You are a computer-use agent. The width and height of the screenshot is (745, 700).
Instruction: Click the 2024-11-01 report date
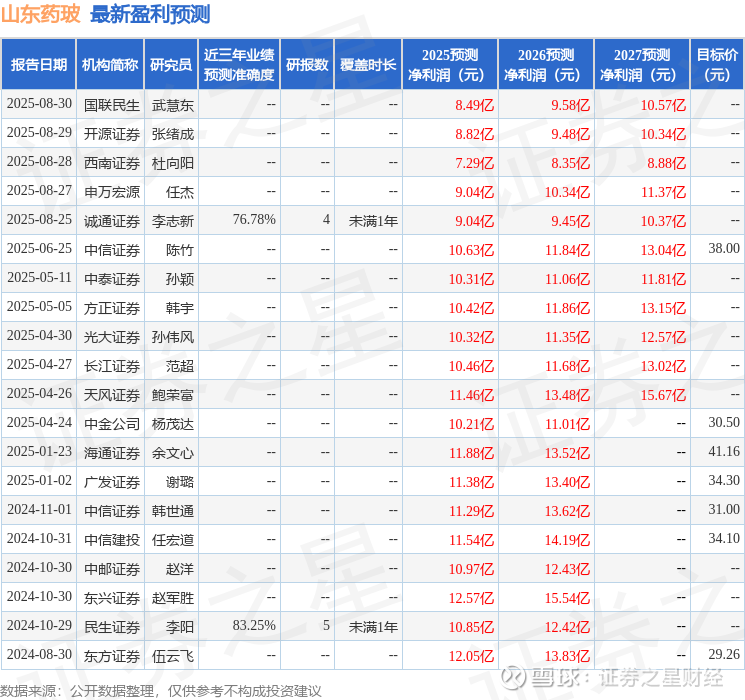point(39,509)
